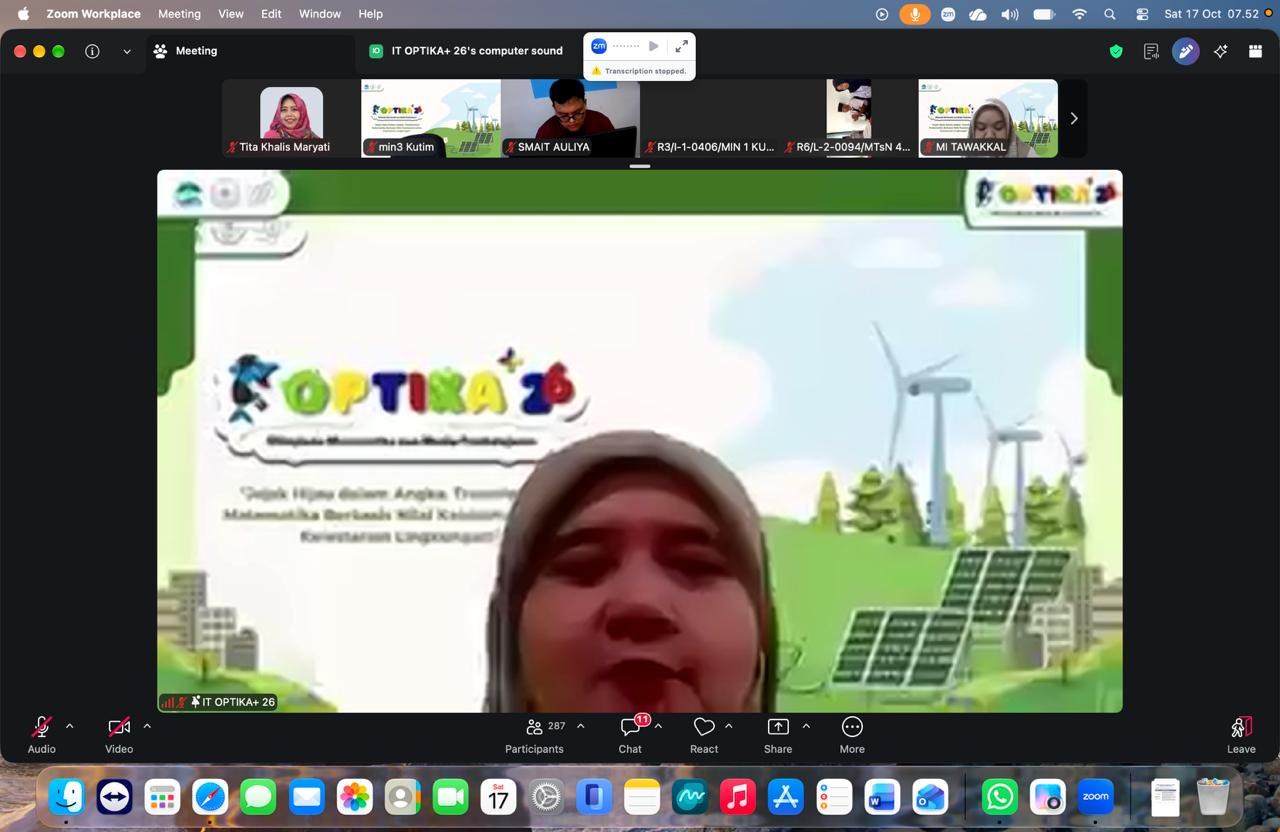Open Microsoft Word from the Dock
Viewport: 1280px width, 832px height.
[x=882, y=797]
